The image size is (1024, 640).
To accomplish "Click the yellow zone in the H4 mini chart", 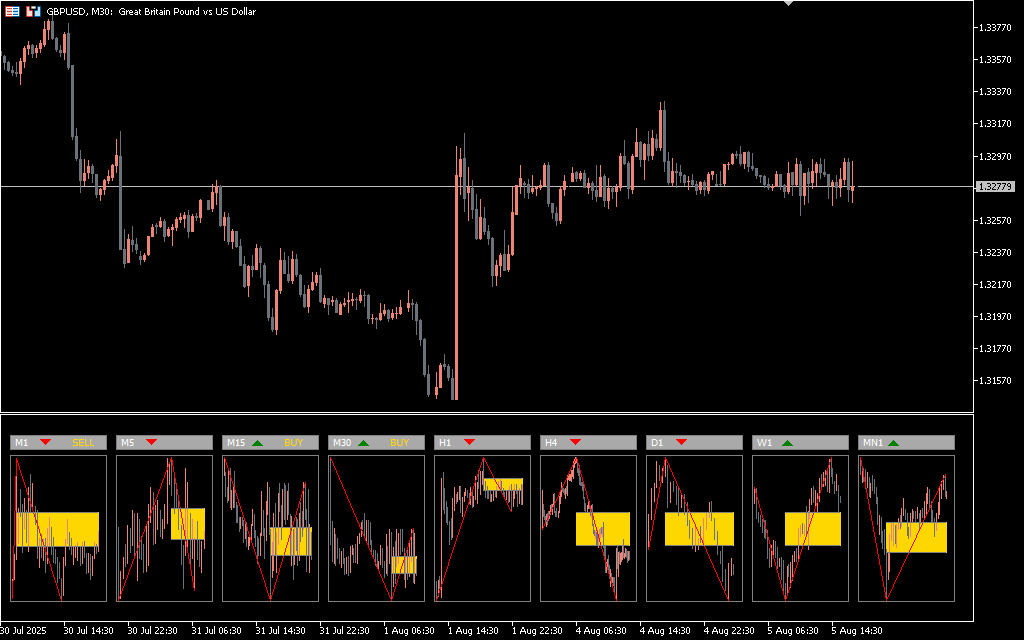I will pos(602,529).
